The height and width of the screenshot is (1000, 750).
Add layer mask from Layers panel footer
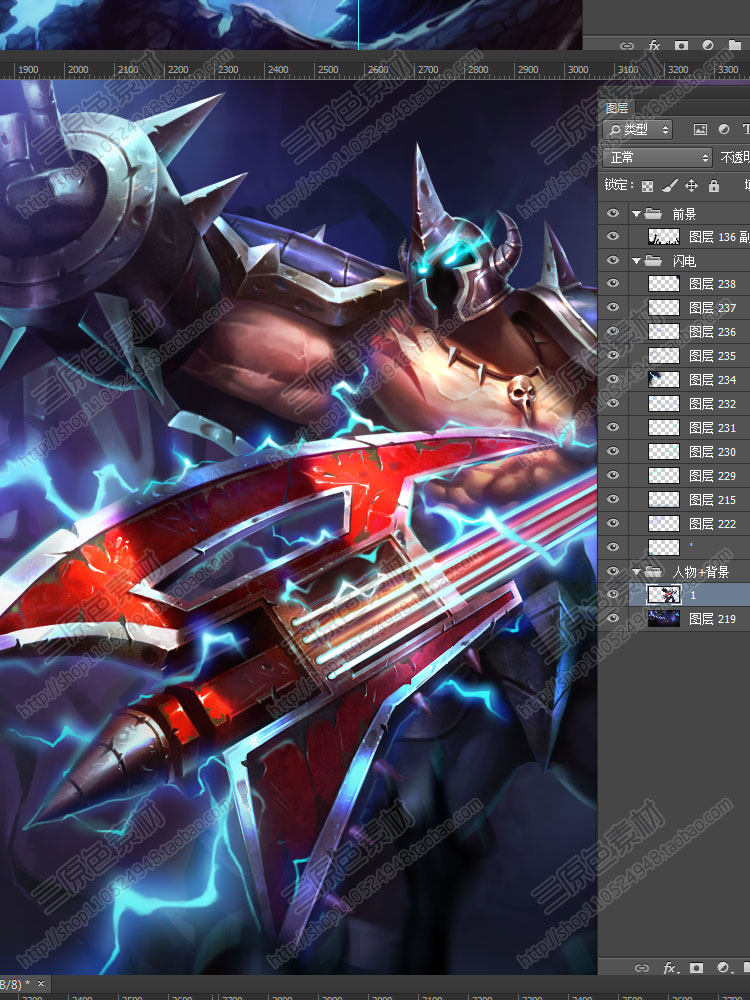pos(696,967)
